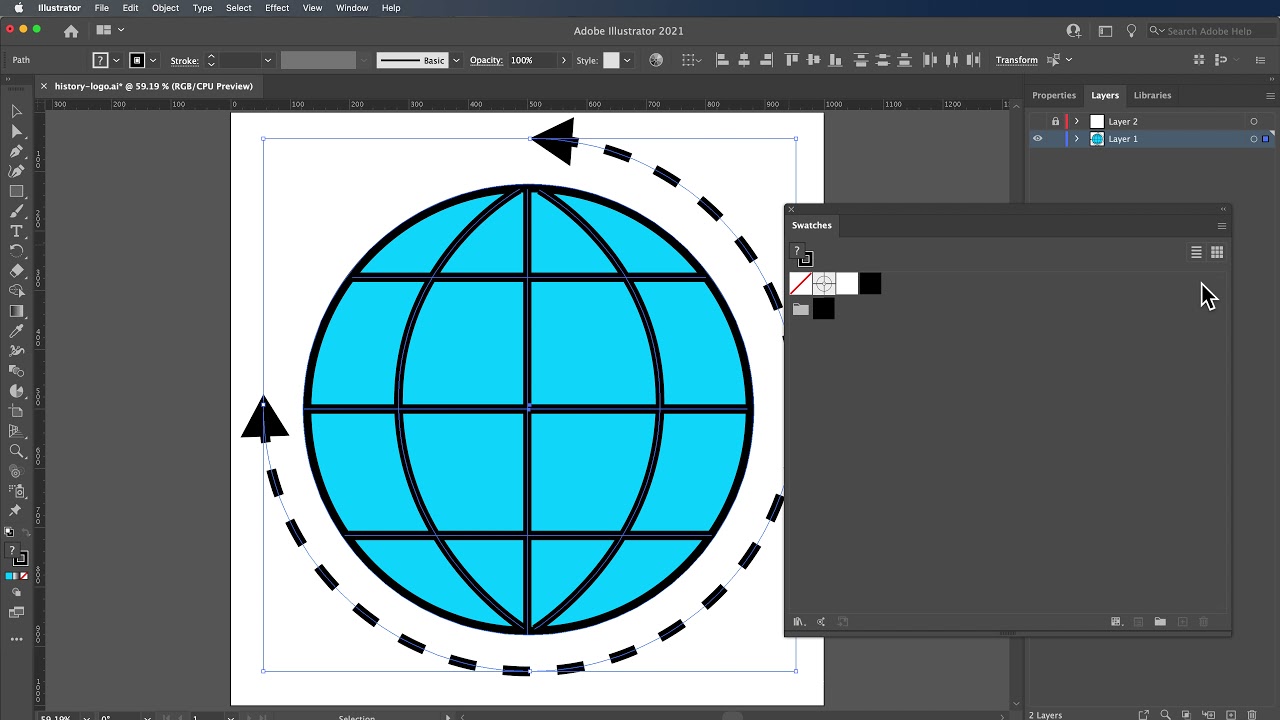Open Opacity value arrow
The height and width of the screenshot is (720, 1280).
pyautogui.click(x=563, y=60)
